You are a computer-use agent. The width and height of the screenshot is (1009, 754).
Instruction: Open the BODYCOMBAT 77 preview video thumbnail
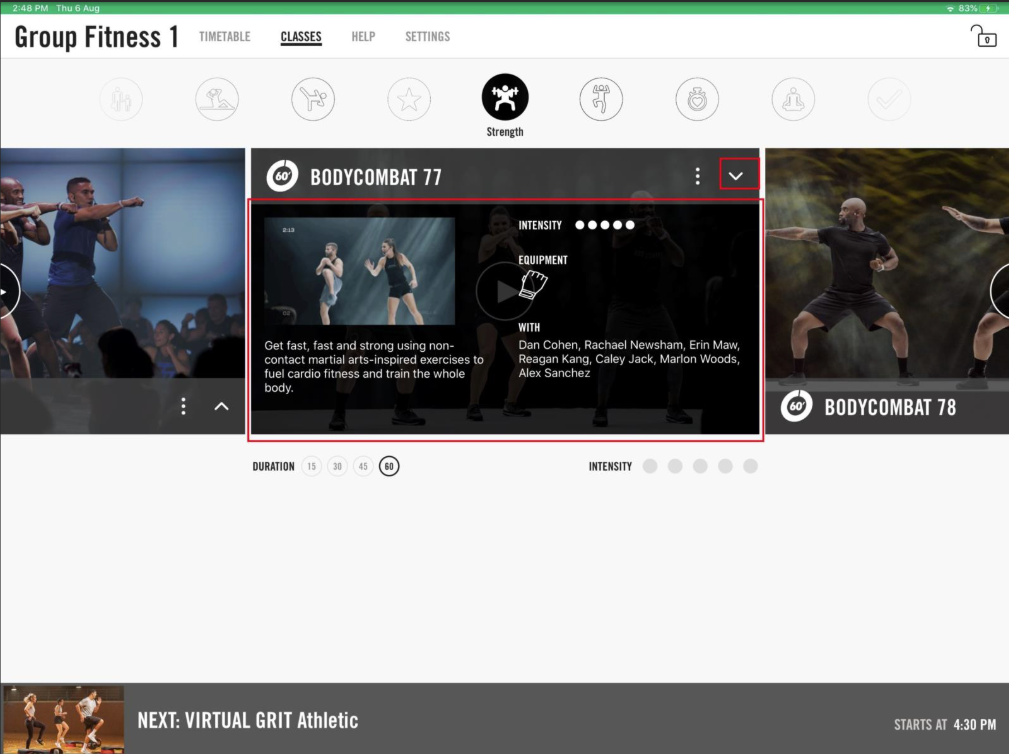[360, 271]
